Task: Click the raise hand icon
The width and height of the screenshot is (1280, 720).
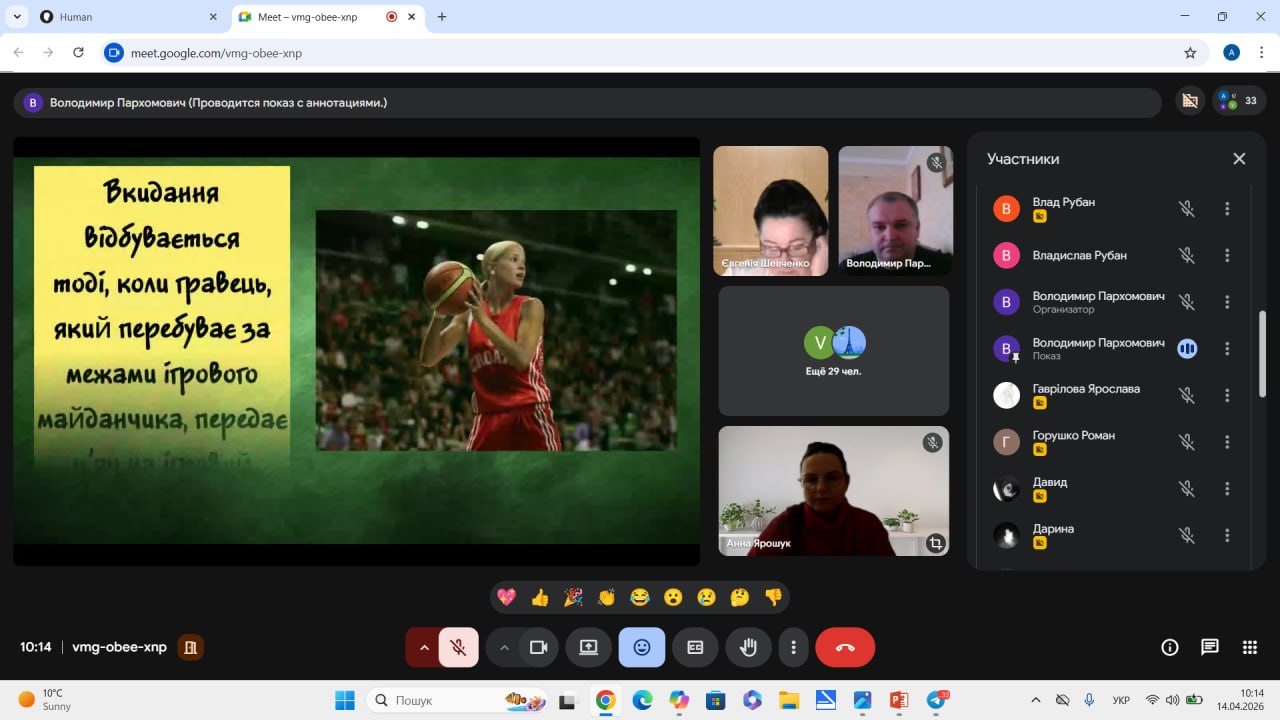Action: point(748,647)
